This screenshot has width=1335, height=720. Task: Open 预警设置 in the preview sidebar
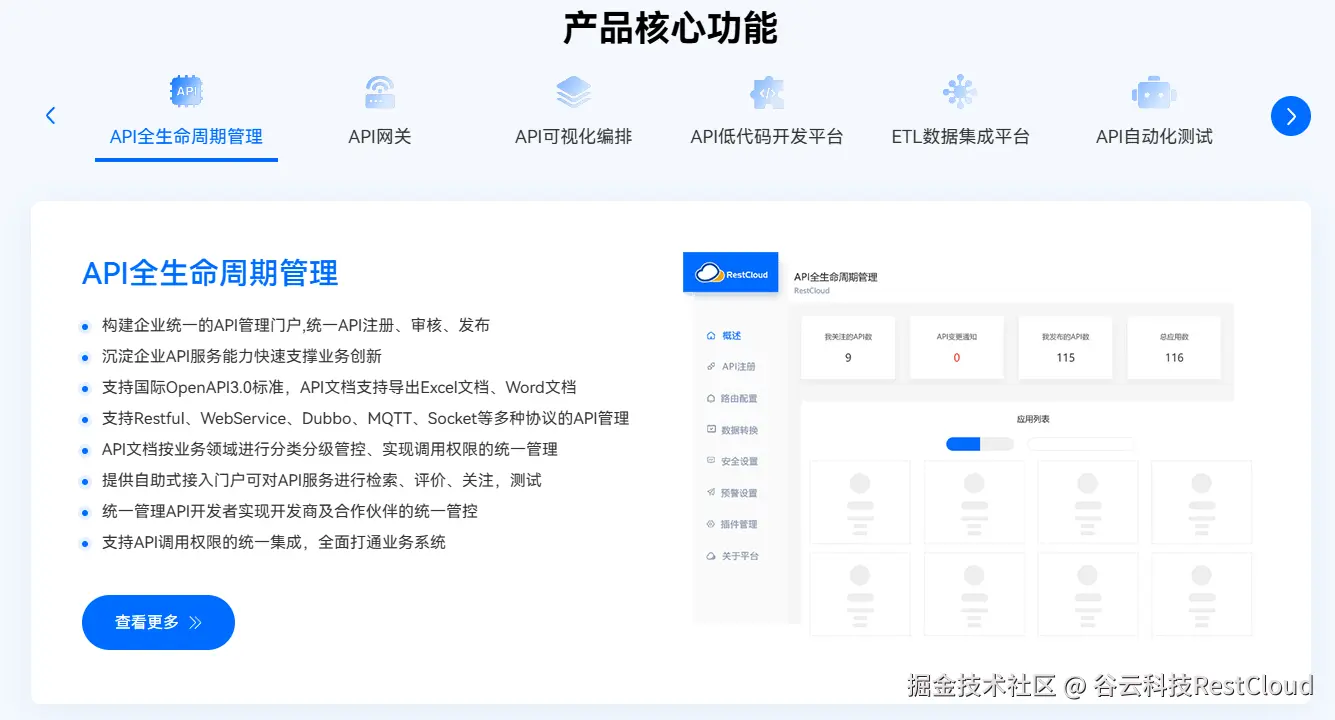pos(740,493)
